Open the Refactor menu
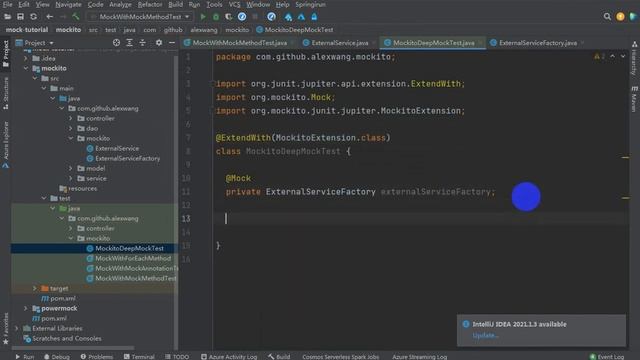640x360 pixels. click(150, 4)
